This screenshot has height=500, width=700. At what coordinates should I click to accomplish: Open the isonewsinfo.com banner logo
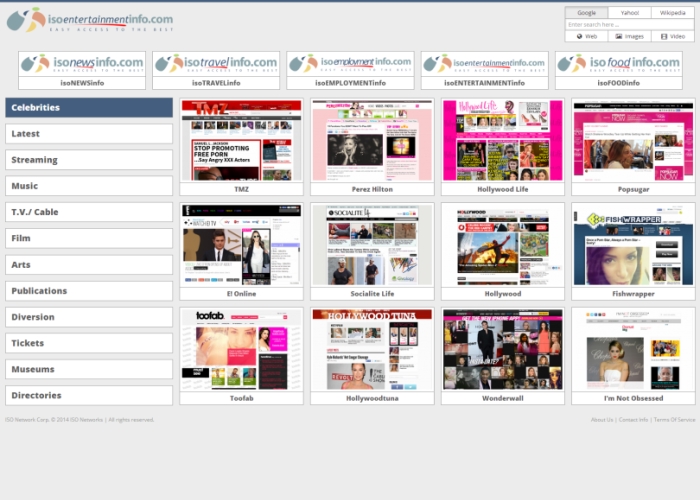coord(82,64)
